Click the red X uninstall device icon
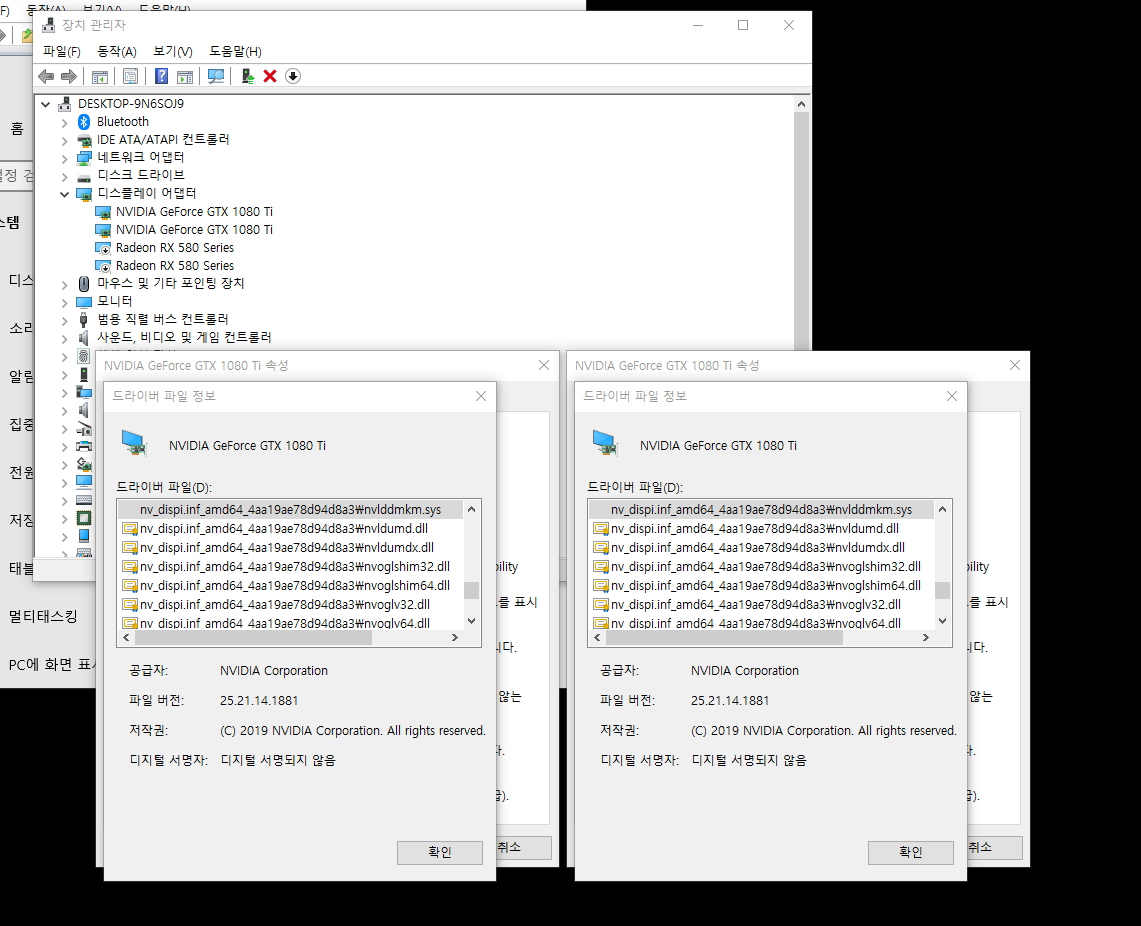Image resolution: width=1141 pixels, height=926 pixels. click(x=270, y=76)
